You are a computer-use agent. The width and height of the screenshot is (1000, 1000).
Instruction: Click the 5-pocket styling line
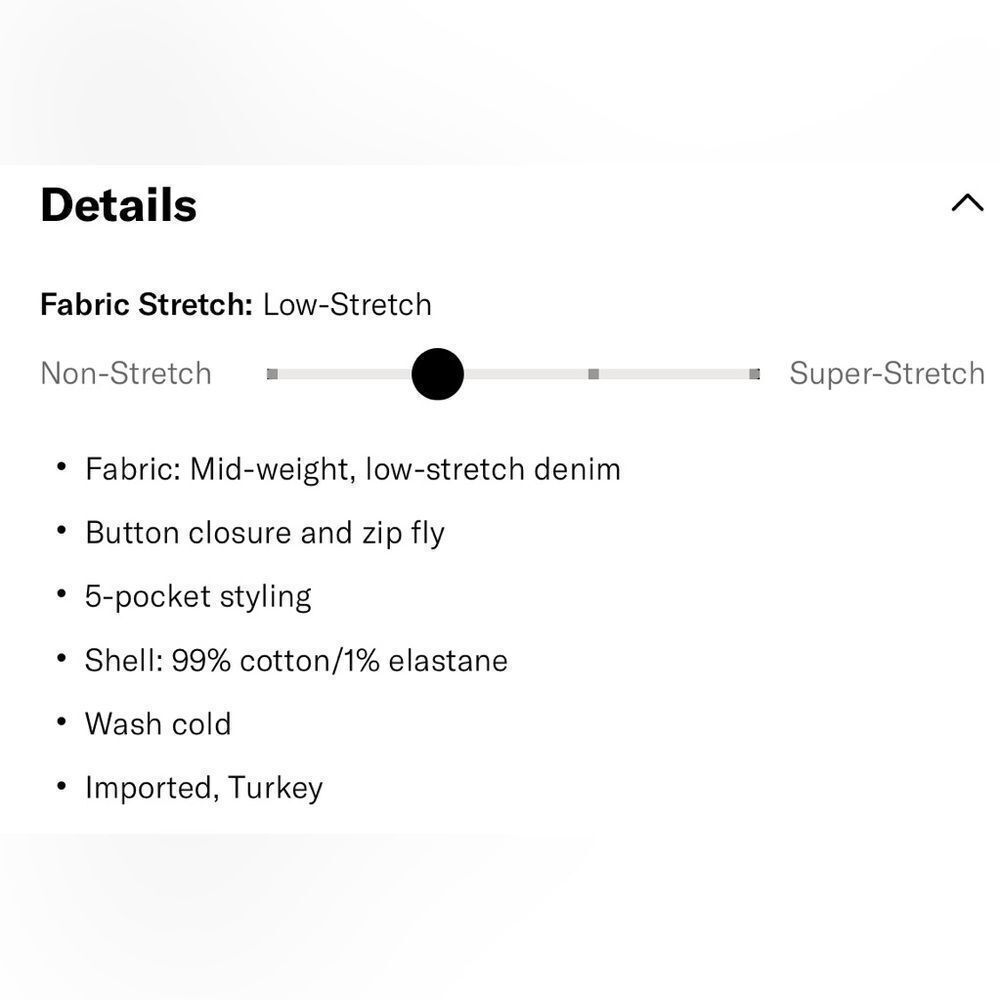[198, 596]
